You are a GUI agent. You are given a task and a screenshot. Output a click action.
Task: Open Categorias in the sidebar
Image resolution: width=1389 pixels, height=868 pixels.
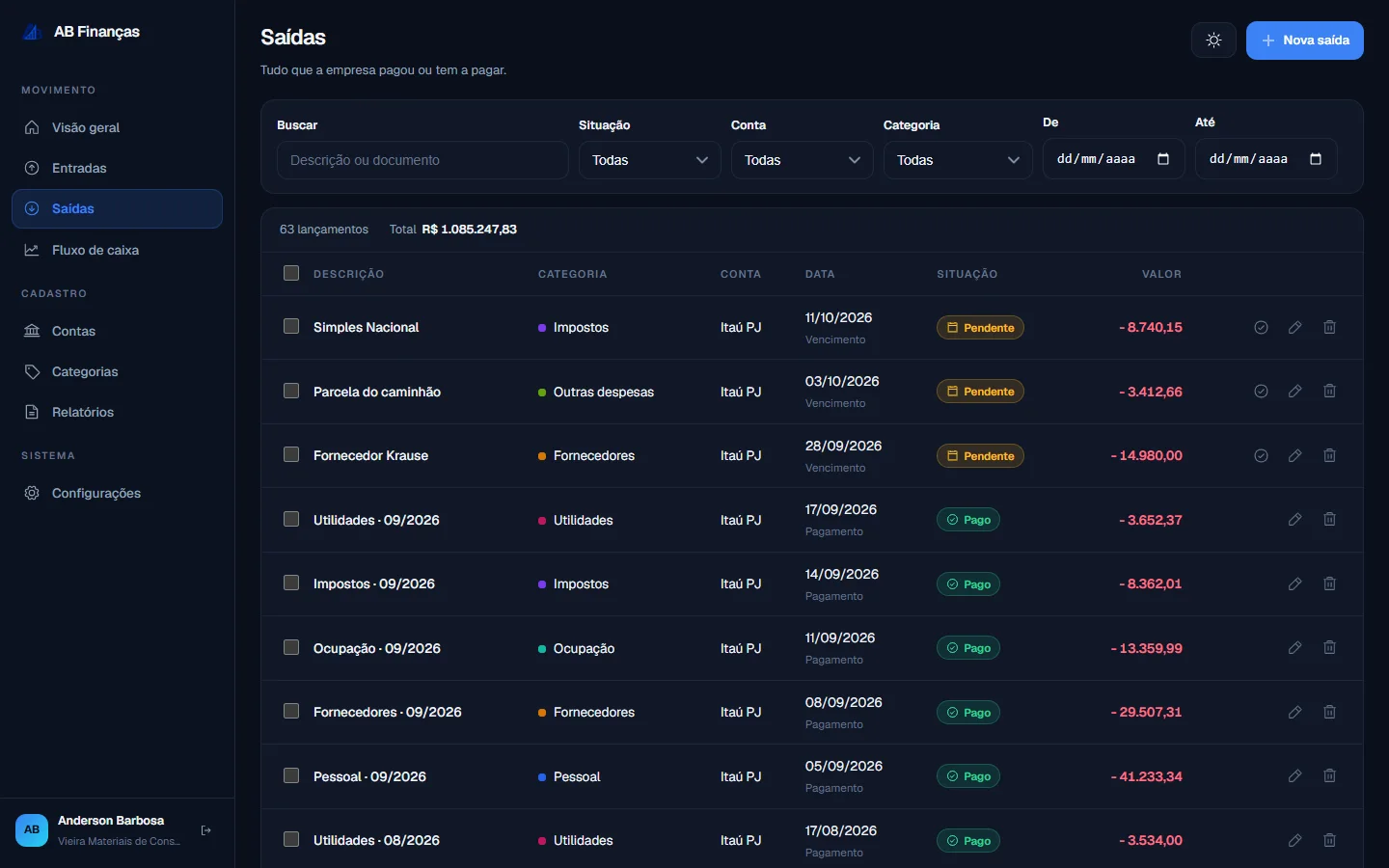tap(117, 371)
